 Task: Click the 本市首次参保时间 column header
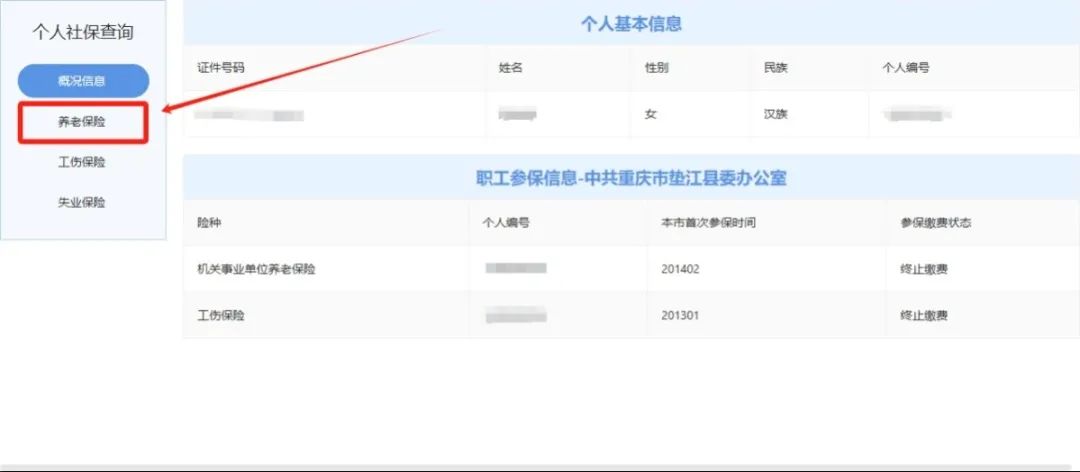click(708, 222)
